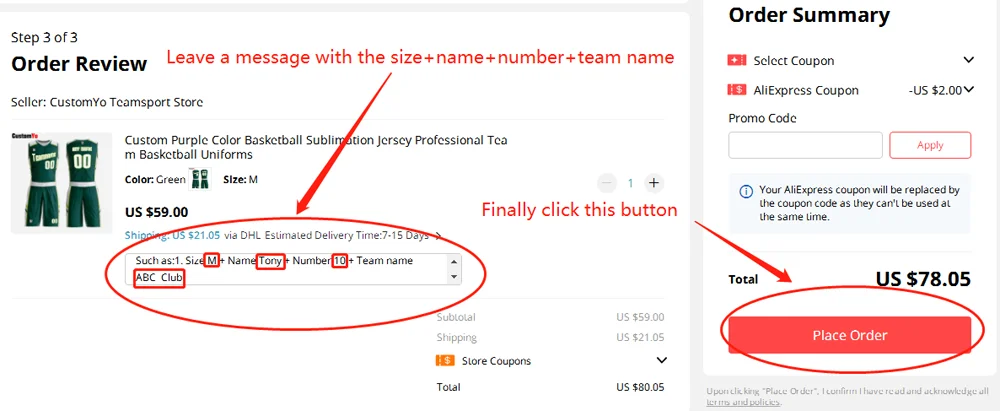Click the Size: M label
This screenshot has height=411, width=1000.
[x=240, y=179]
